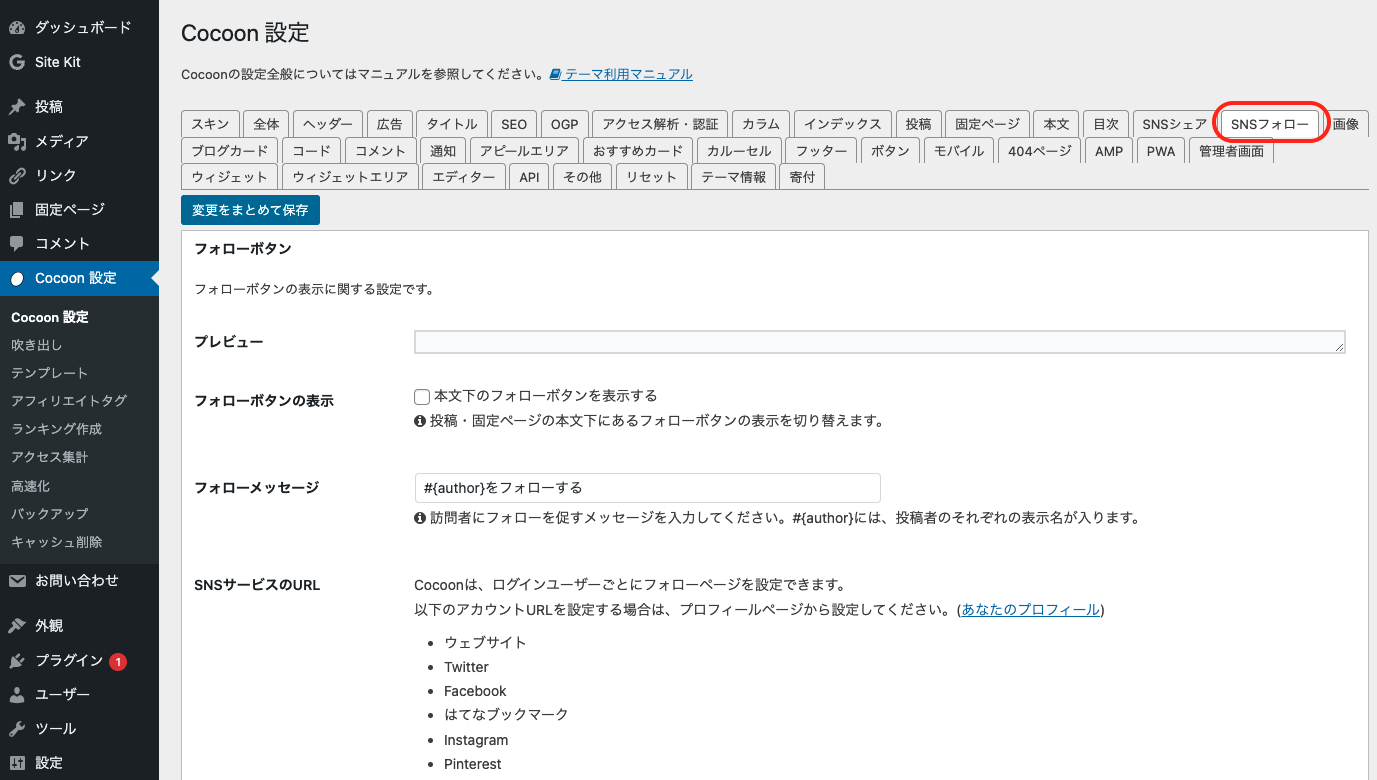The width and height of the screenshot is (1377, 780).
Task: Select the おすすめカード tab
Action: (638, 151)
